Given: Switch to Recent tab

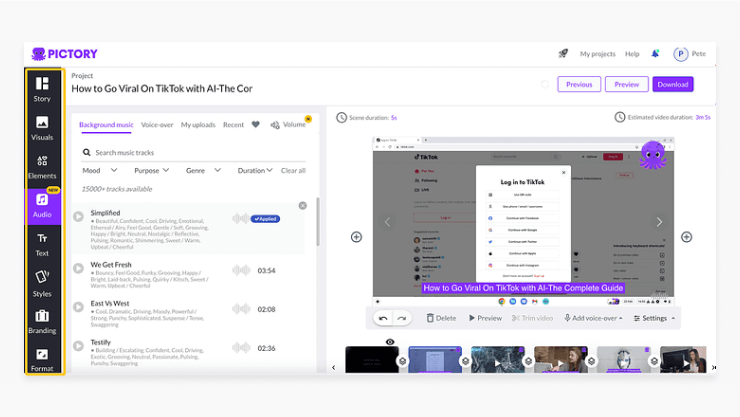Looking at the screenshot, I should [x=233, y=125].
